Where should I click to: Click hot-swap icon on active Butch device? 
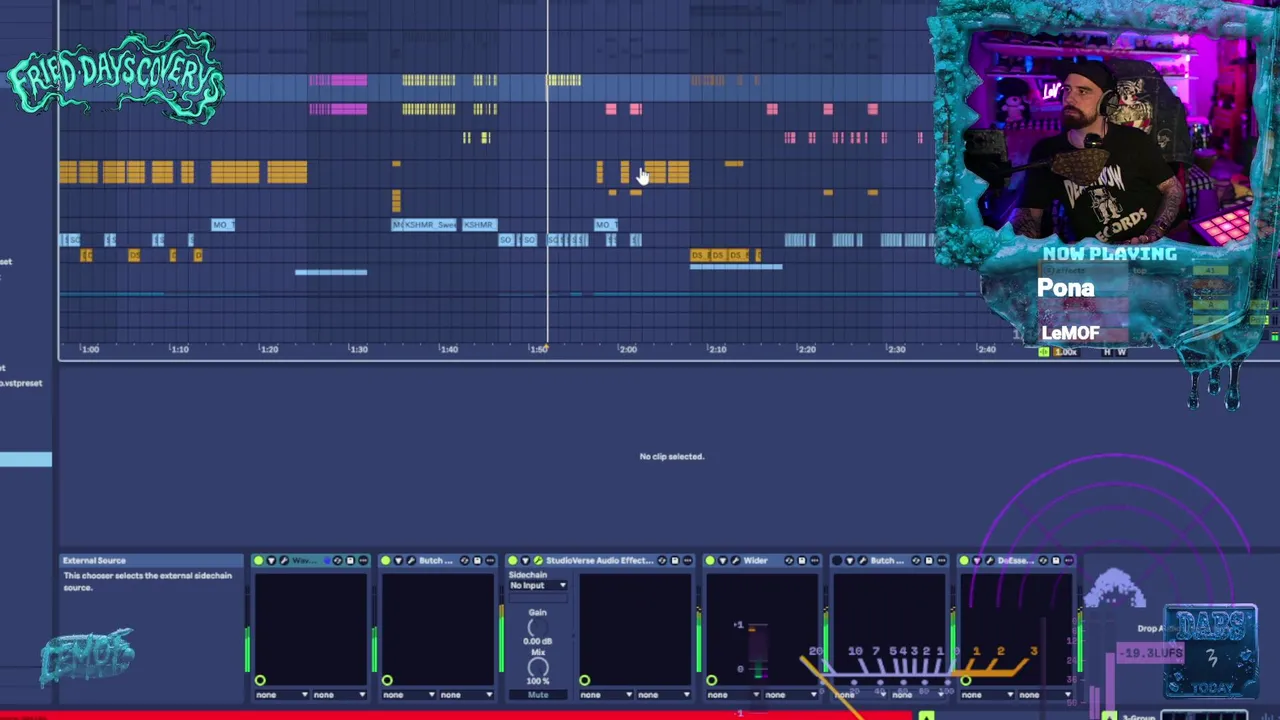pyautogui.click(x=464, y=561)
